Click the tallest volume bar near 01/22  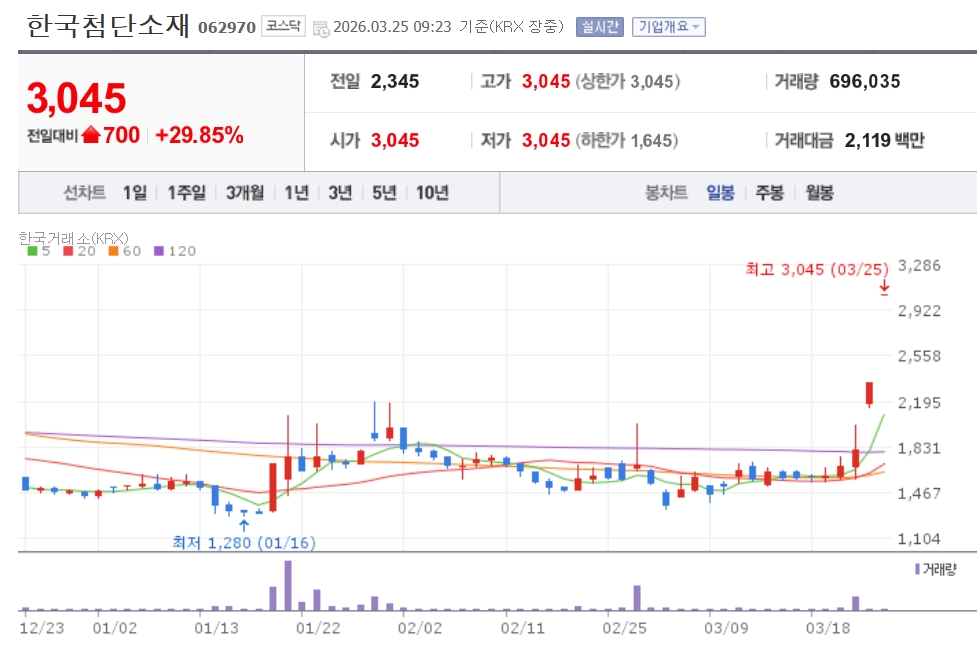point(288,585)
